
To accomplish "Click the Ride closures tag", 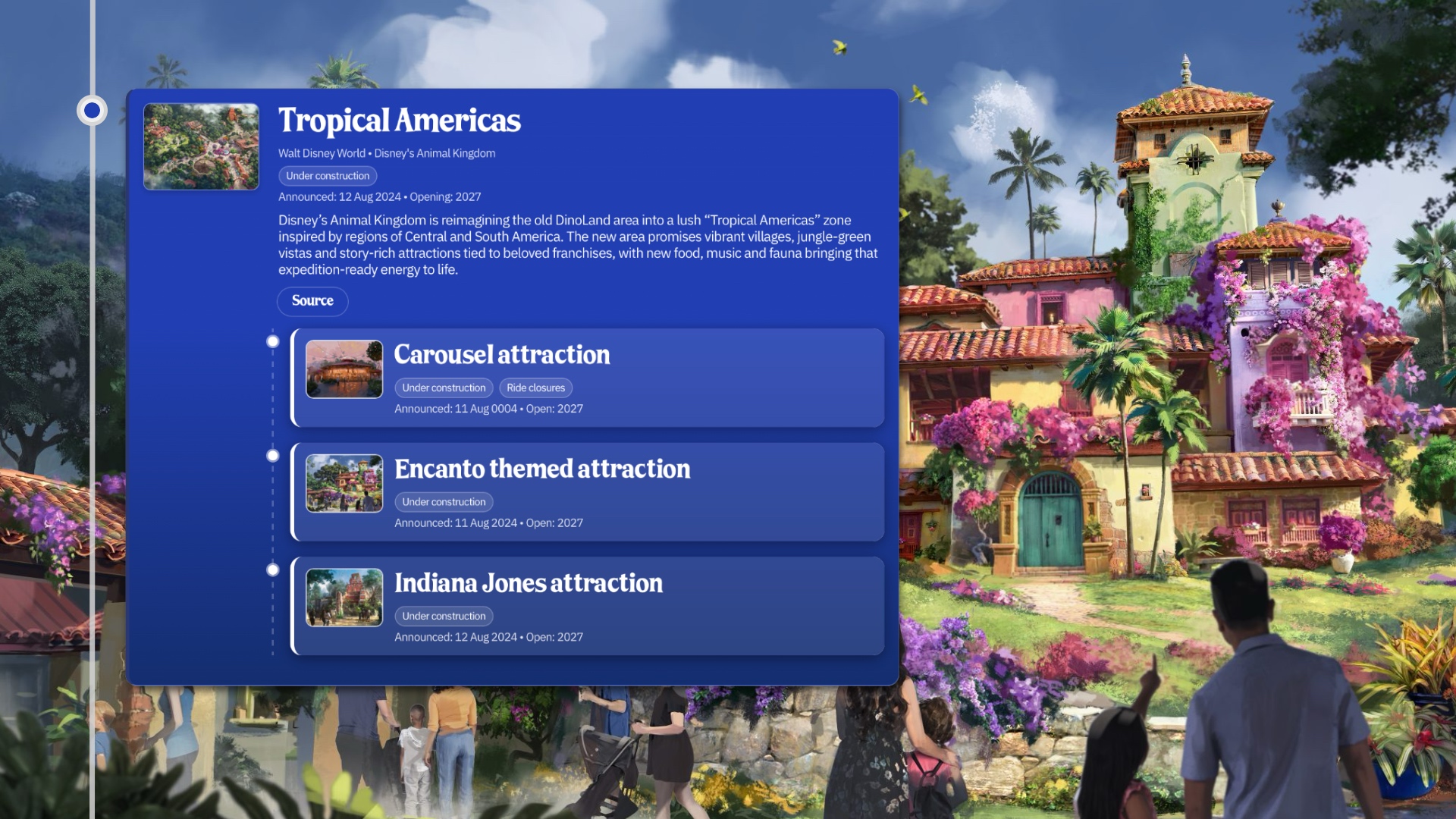I will 535,388.
